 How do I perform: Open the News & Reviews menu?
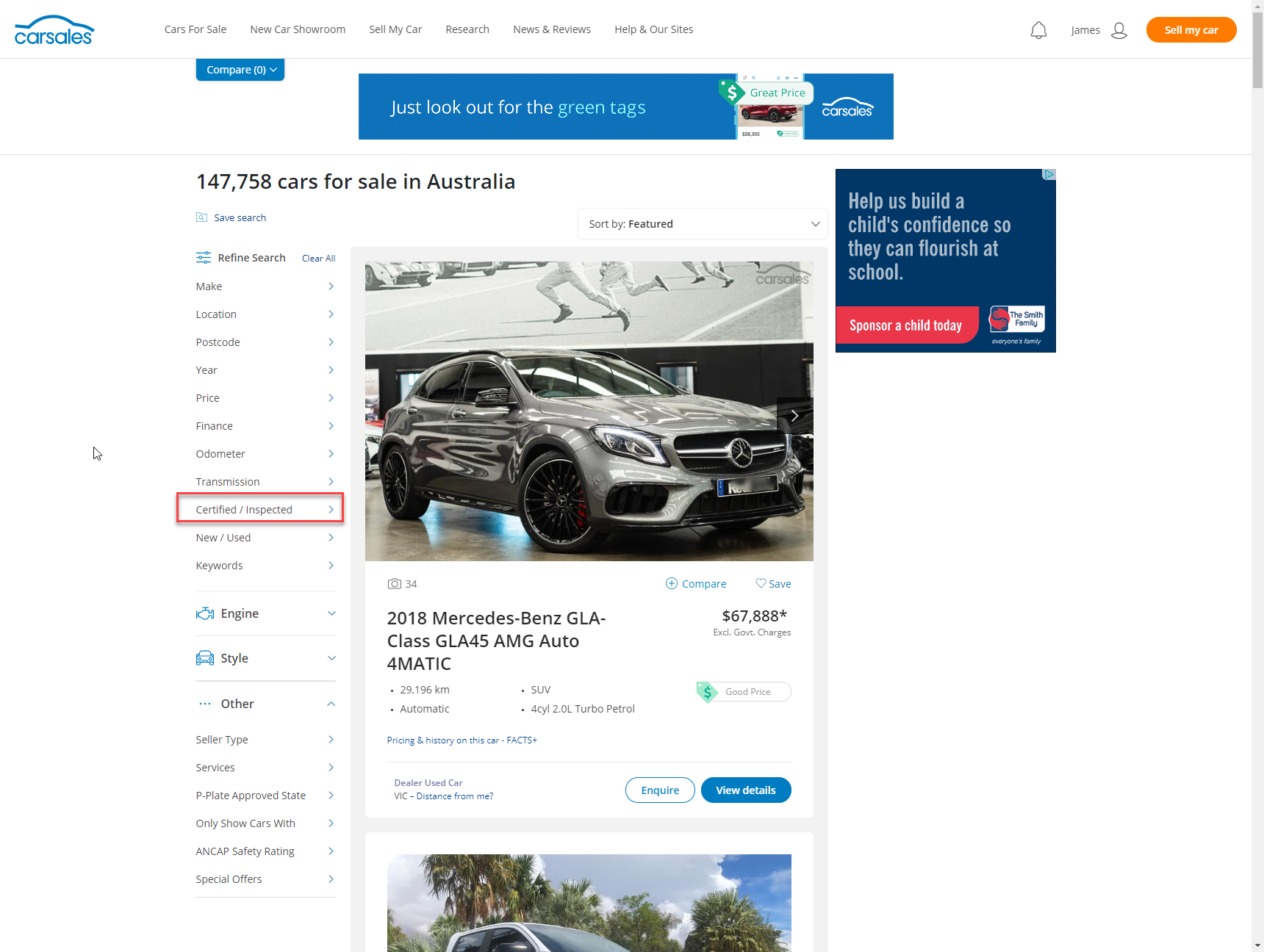(x=552, y=29)
